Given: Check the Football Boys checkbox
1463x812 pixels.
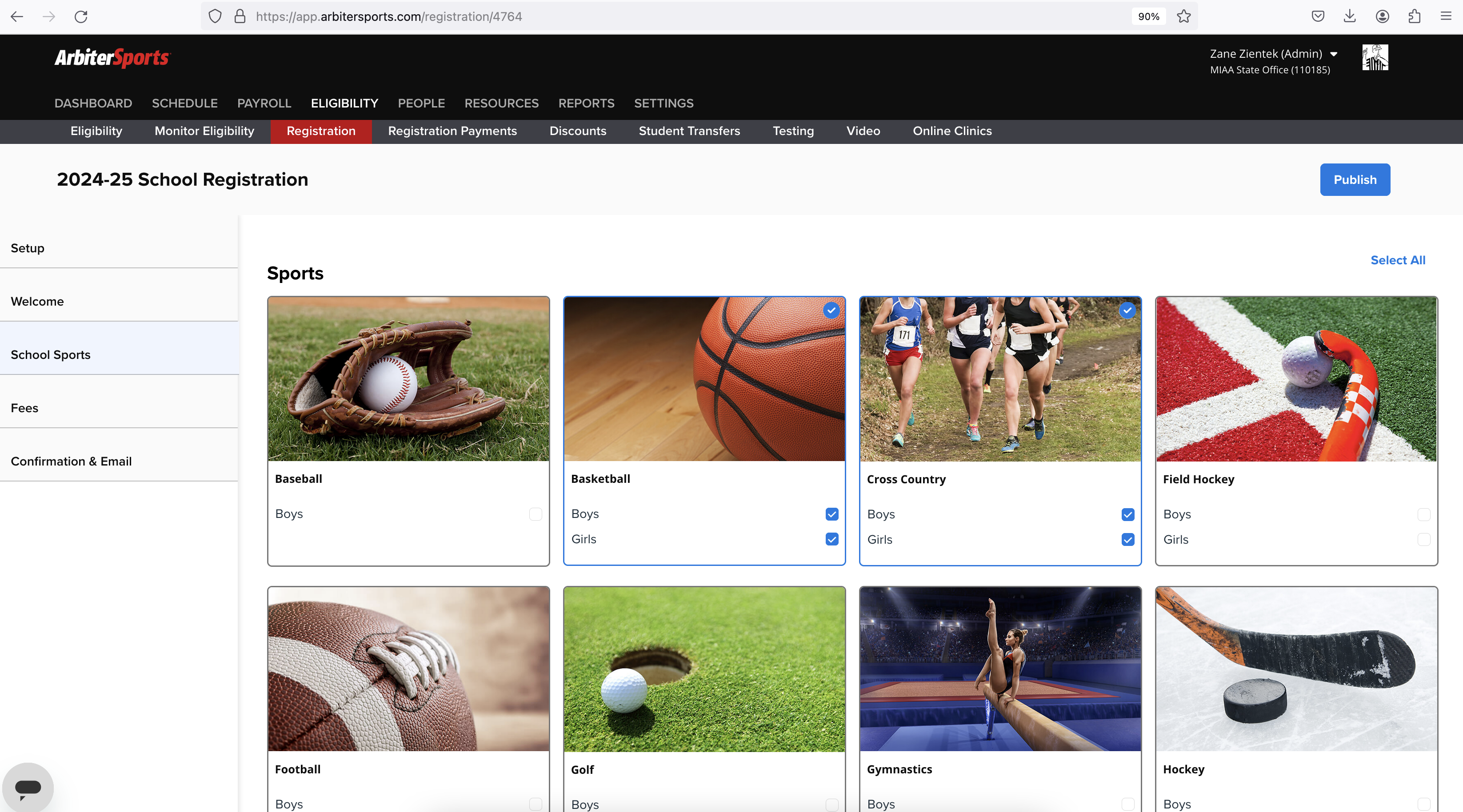Looking at the screenshot, I should click(x=536, y=804).
